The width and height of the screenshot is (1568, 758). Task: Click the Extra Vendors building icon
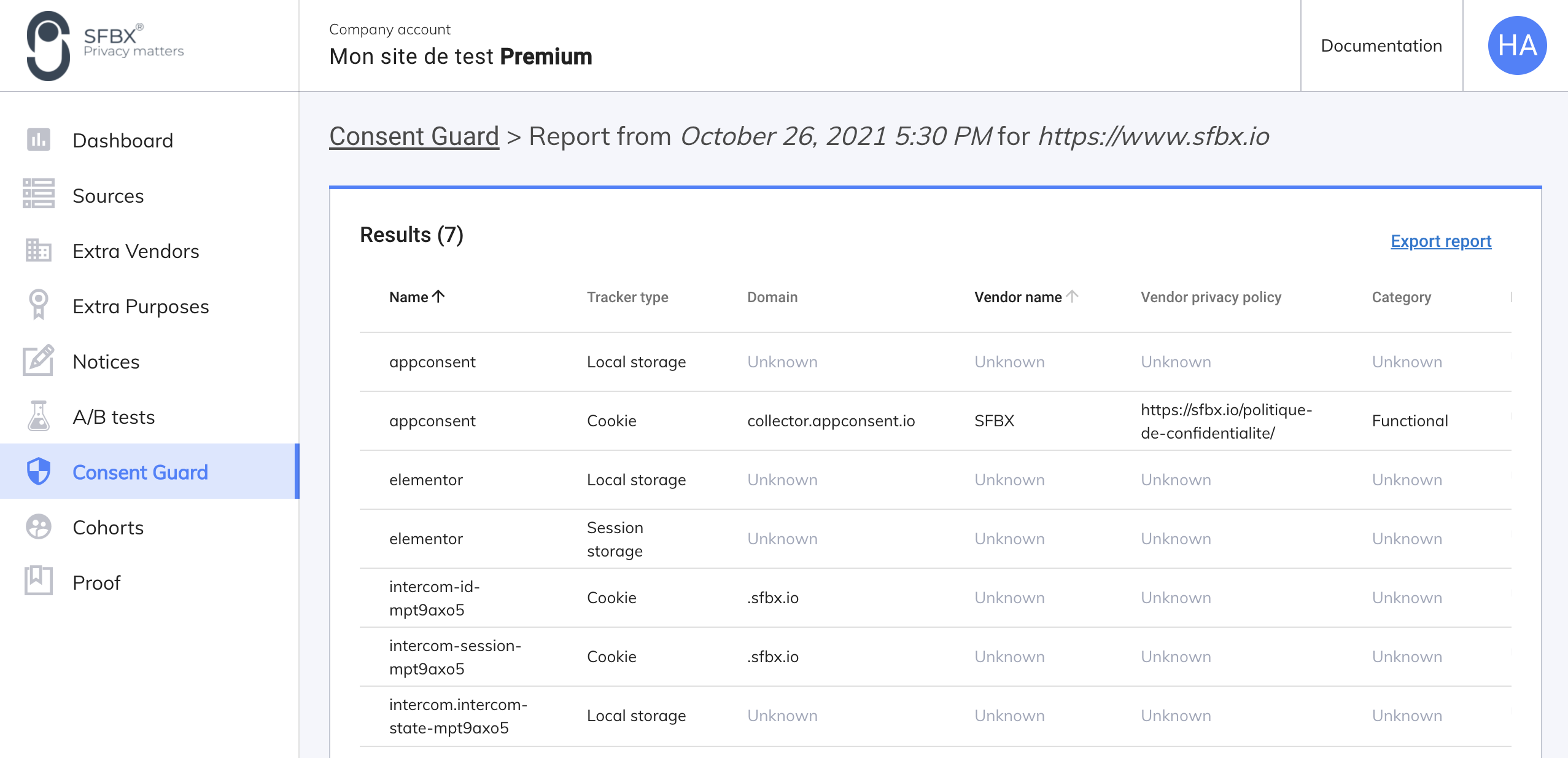tap(38, 251)
